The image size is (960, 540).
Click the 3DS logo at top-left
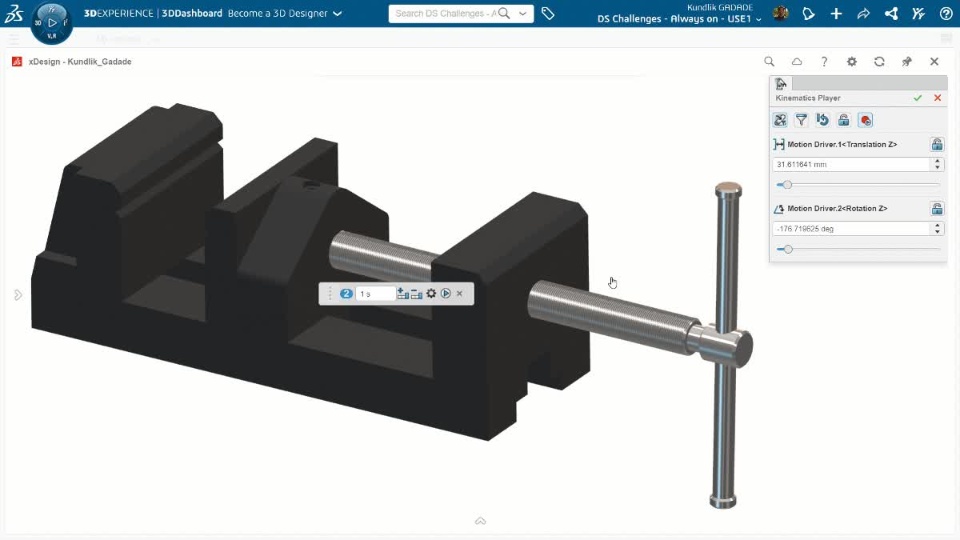13,13
